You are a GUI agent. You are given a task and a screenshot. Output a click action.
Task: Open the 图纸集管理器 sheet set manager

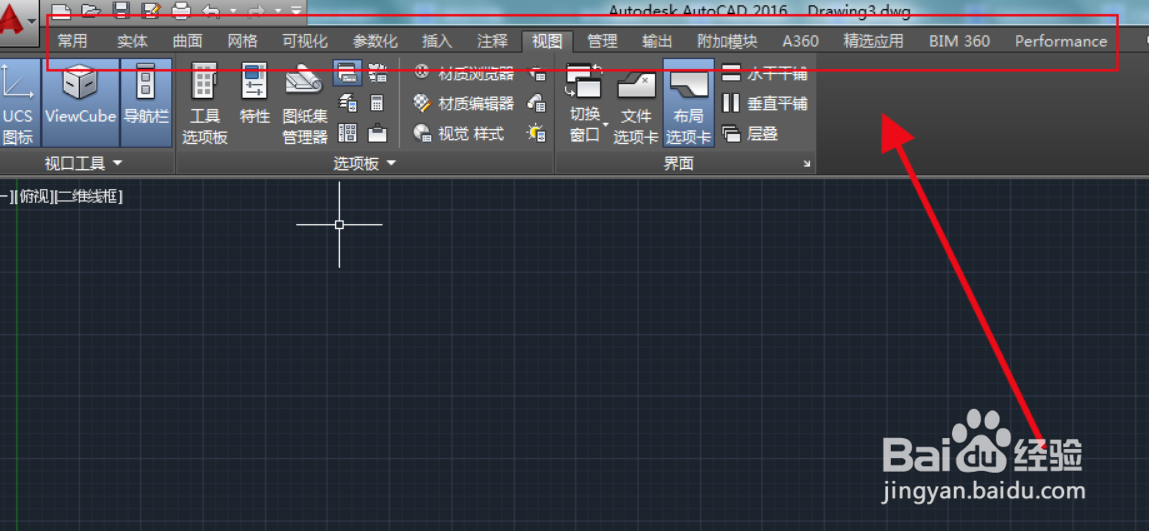click(x=304, y=104)
